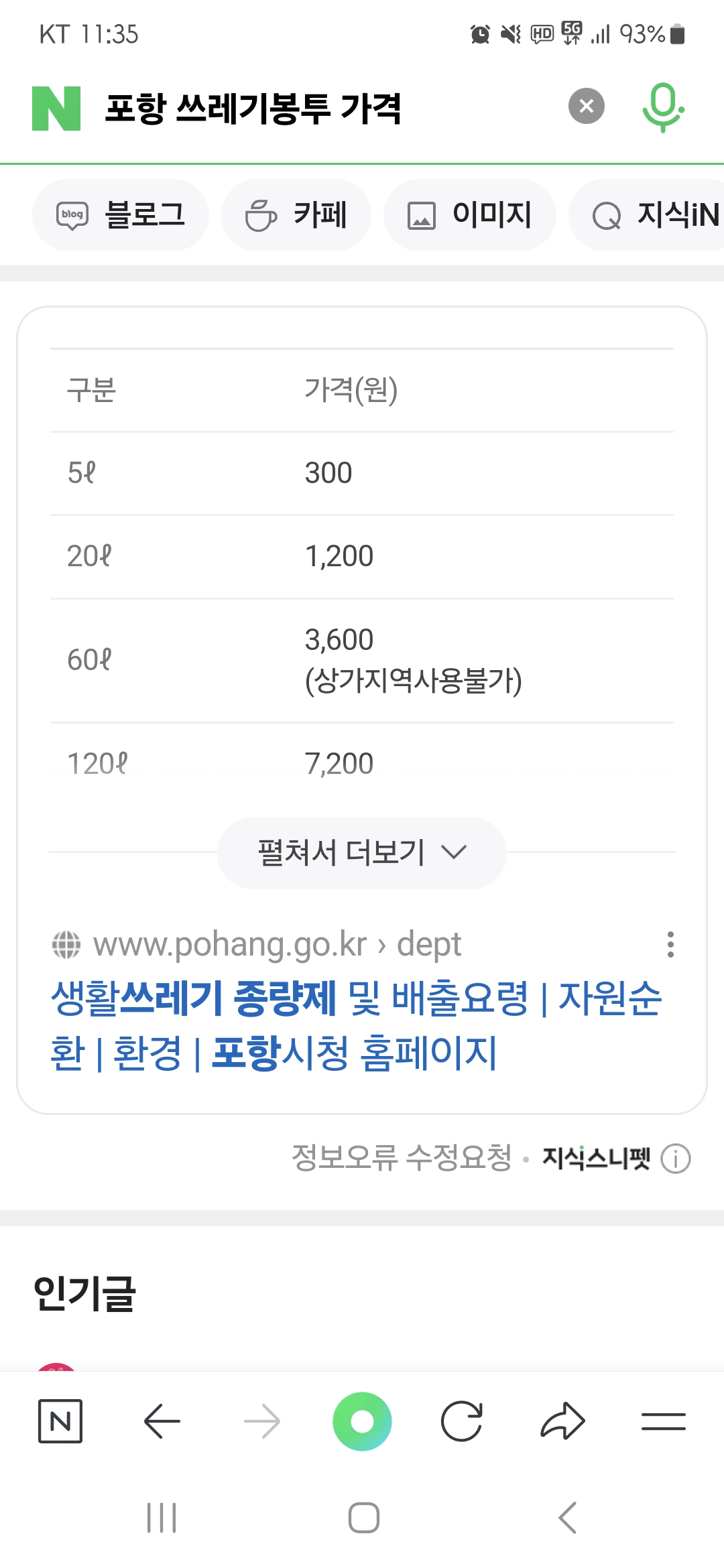The height and width of the screenshot is (1568, 724).
Task: Switch to the 카페 tab
Action: pos(296,215)
